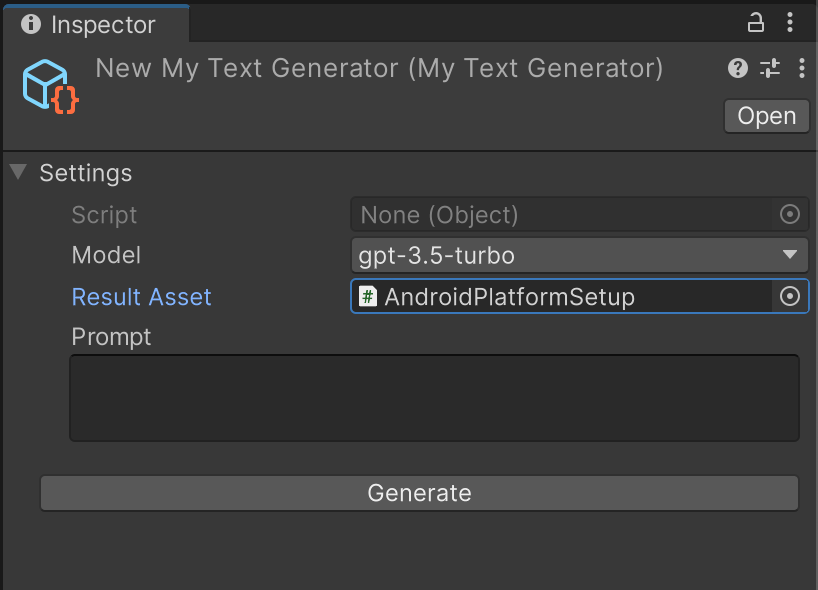
Task: Click the preset sliders icon in header
Action: (769, 68)
